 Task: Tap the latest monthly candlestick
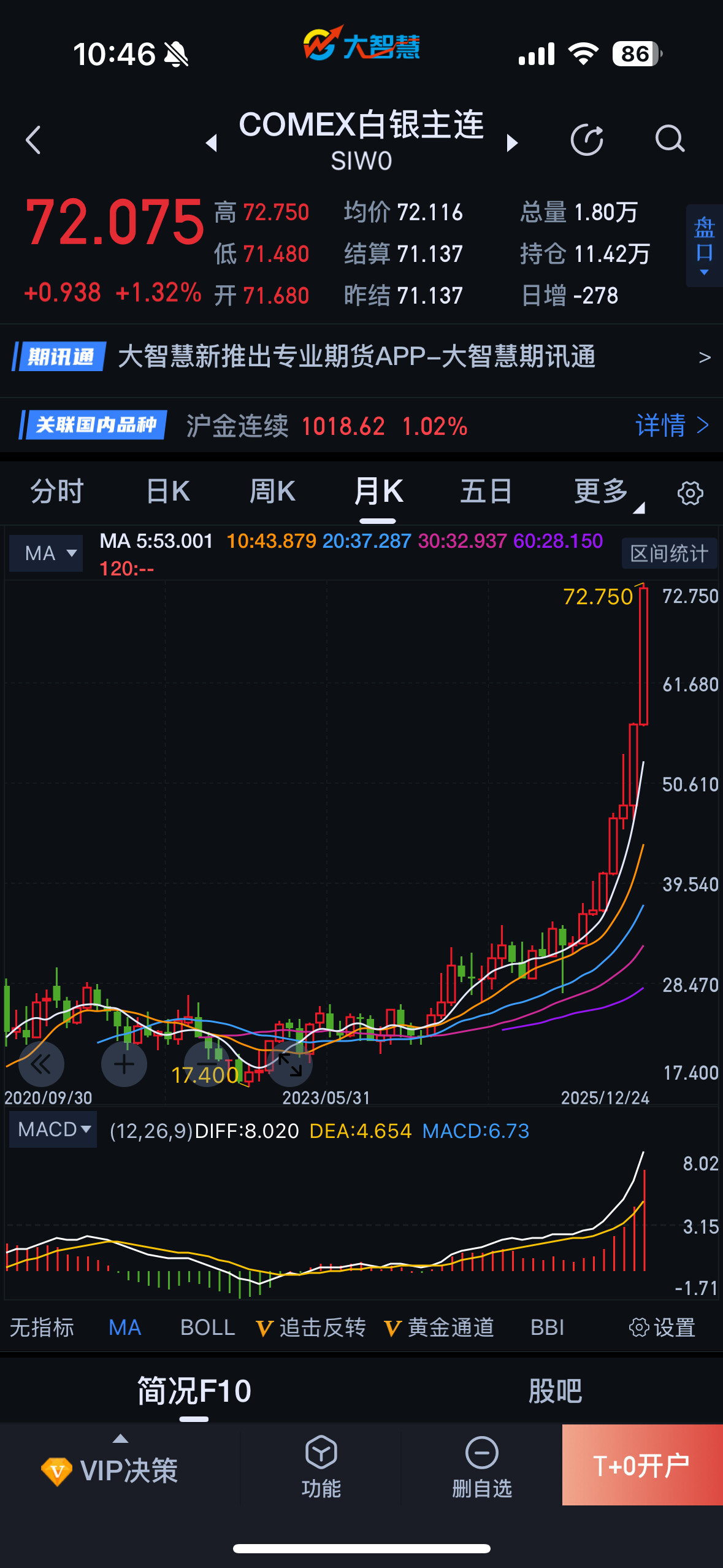[643, 655]
